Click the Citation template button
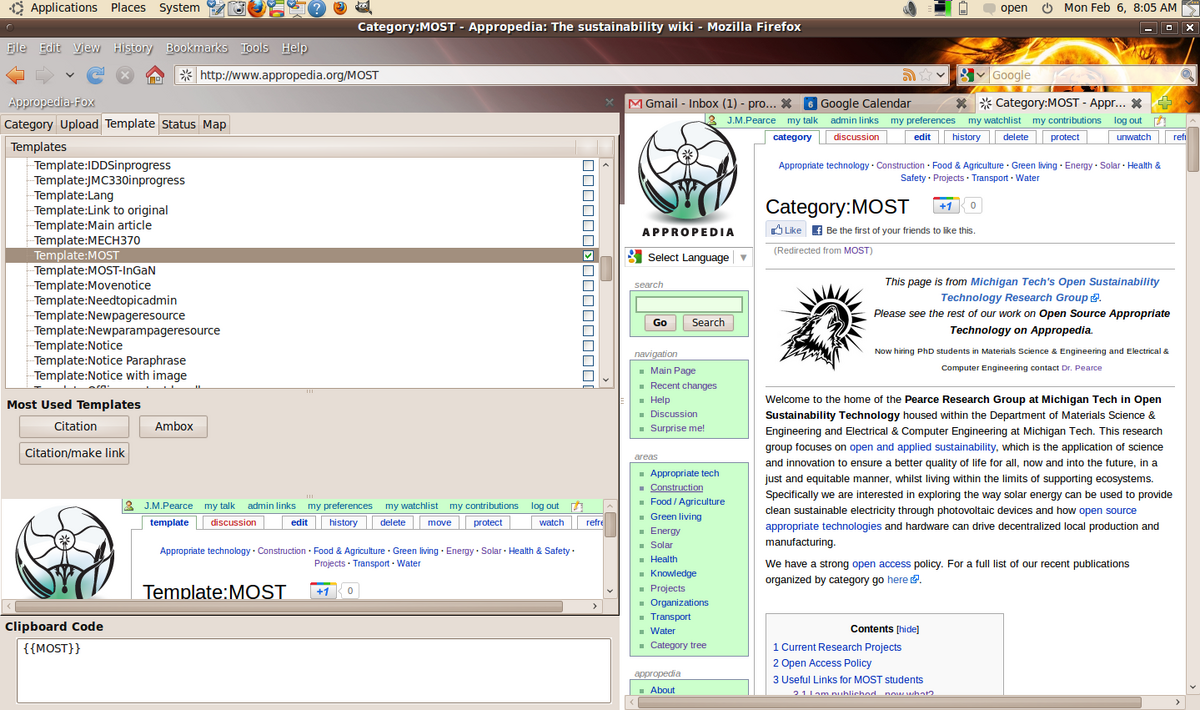The height and width of the screenshot is (710, 1200). pyautogui.click(x=75, y=426)
